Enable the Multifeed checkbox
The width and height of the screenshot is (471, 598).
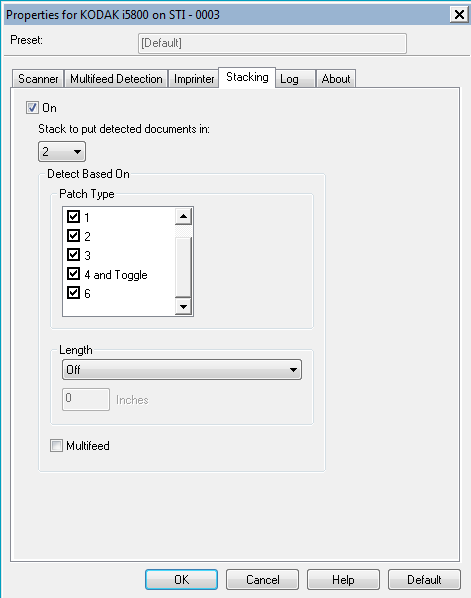point(56,445)
